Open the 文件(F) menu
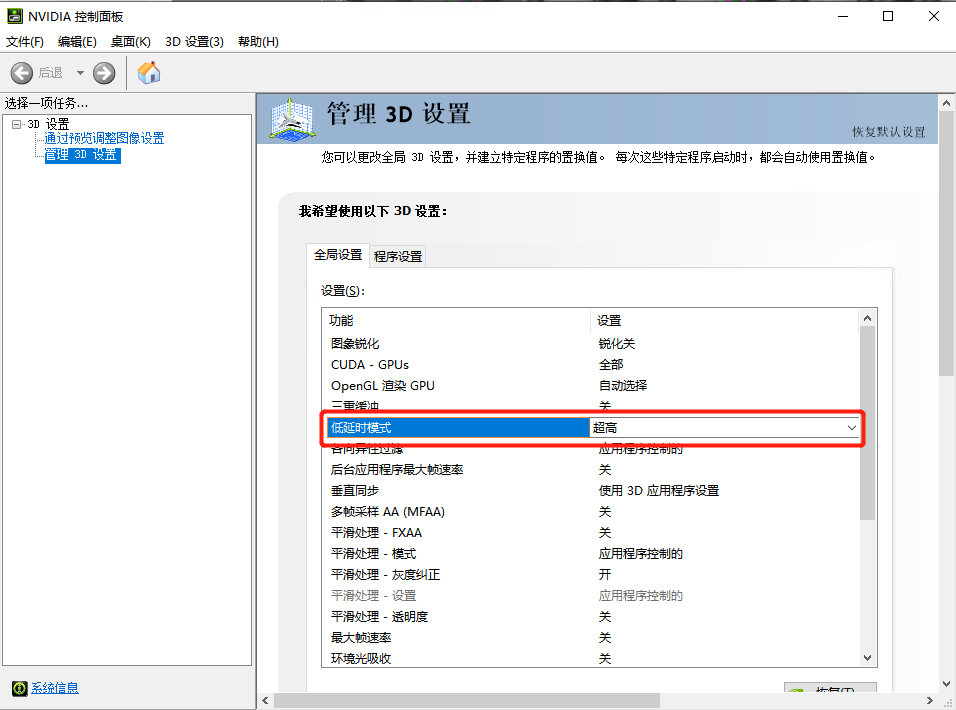This screenshot has width=956, height=710. pyautogui.click(x=25, y=41)
